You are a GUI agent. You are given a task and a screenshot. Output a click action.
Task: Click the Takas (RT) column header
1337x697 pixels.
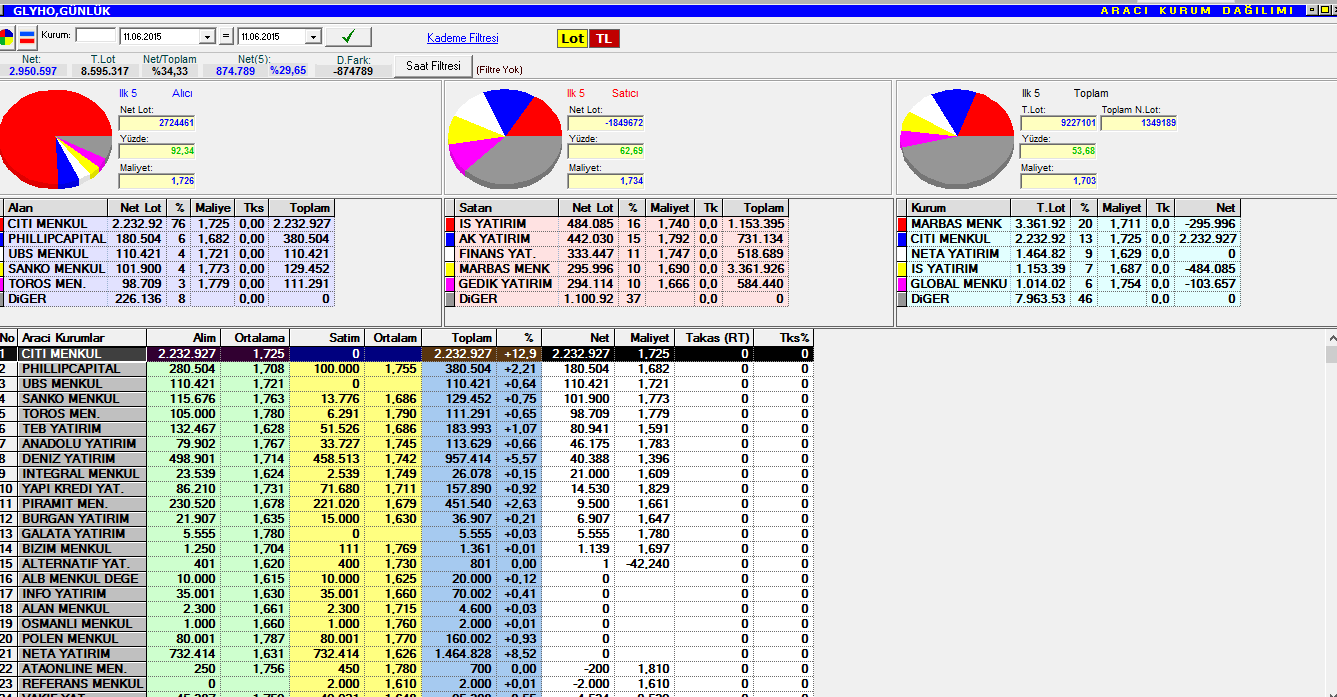click(x=713, y=338)
